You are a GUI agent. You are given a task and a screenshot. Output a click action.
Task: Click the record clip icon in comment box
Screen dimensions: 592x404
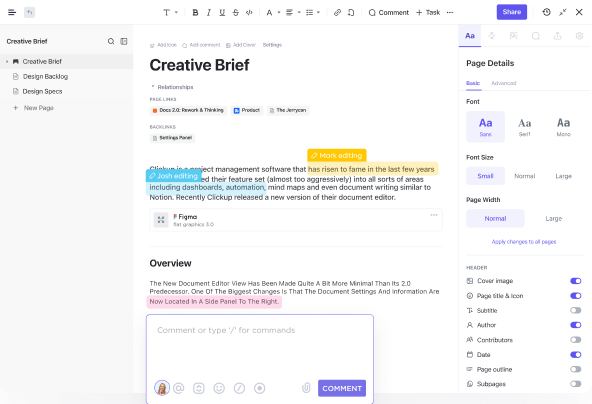click(x=259, y=388)
